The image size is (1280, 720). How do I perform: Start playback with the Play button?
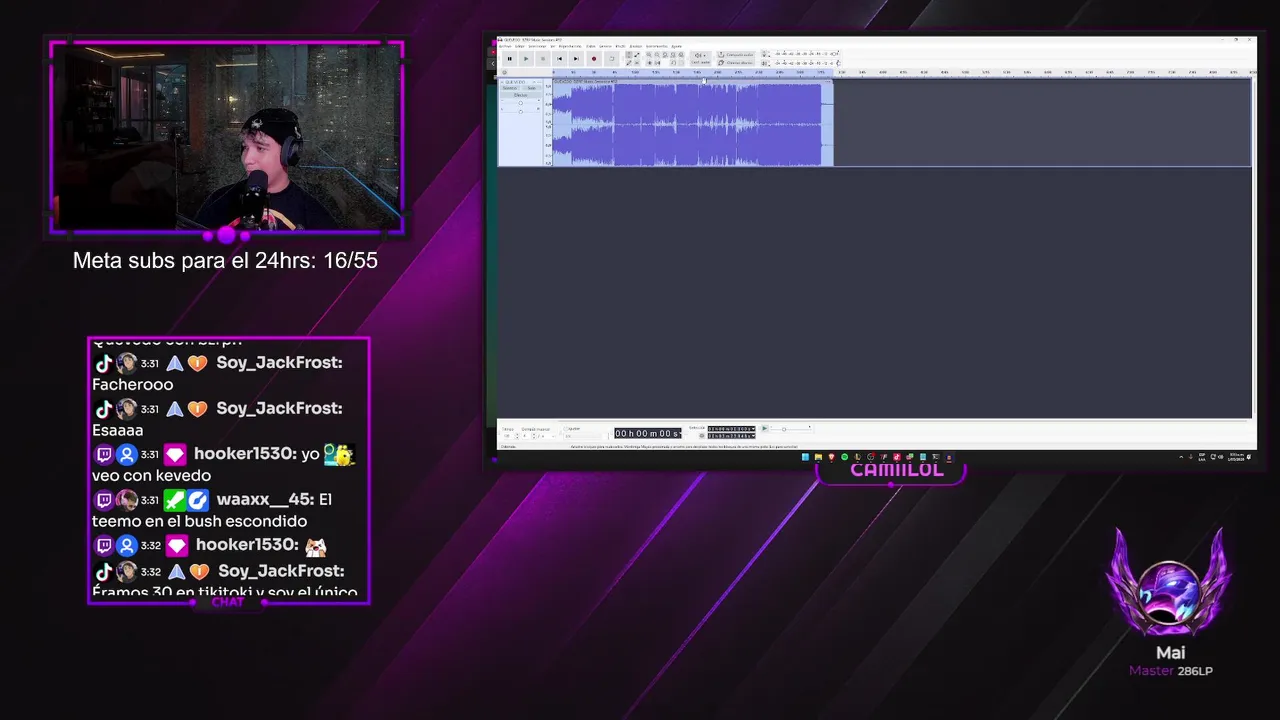pyautogui.click(x=526, y=59)
